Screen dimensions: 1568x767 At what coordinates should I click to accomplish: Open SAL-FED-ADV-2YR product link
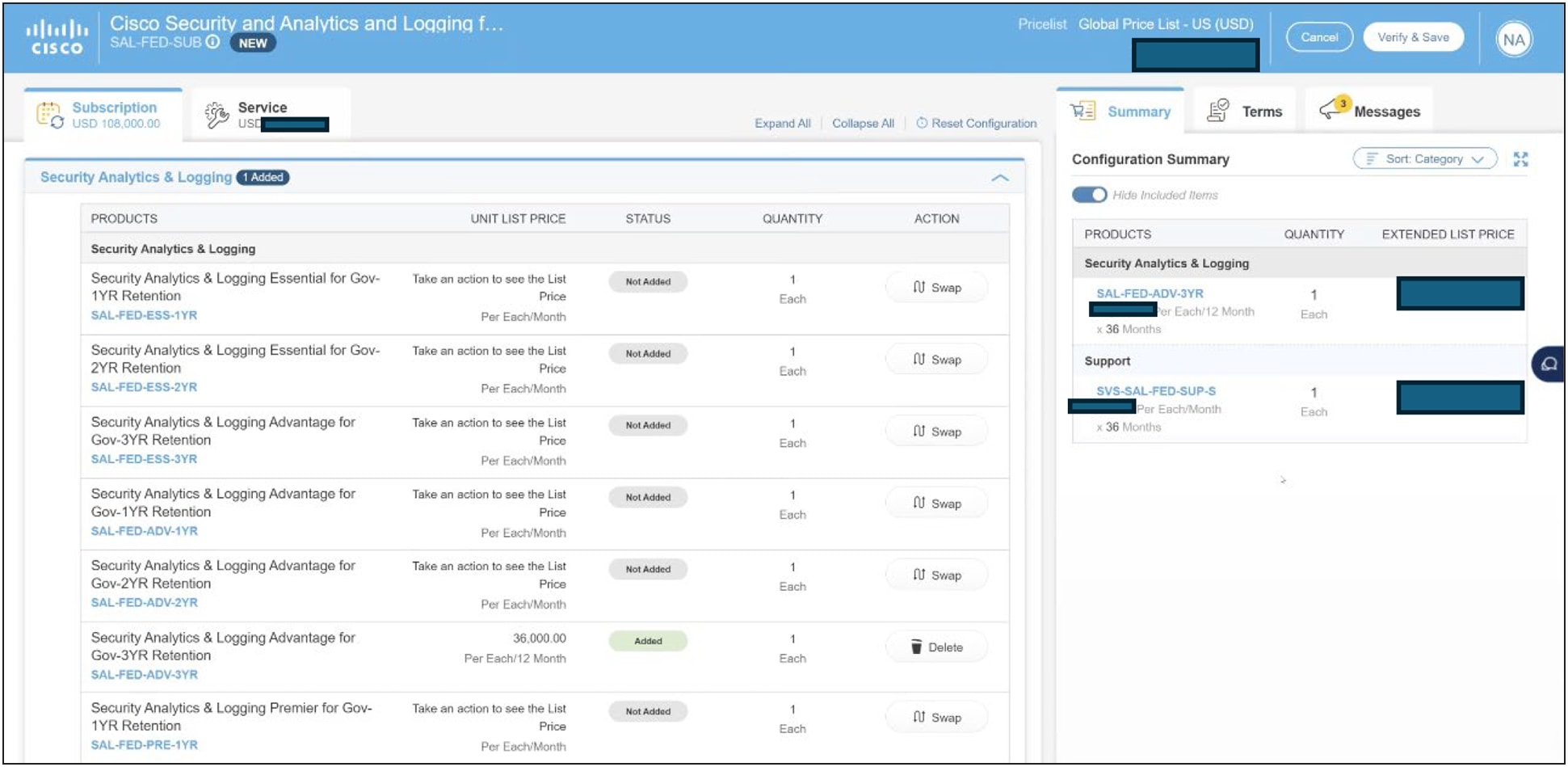tap(144, 603)
